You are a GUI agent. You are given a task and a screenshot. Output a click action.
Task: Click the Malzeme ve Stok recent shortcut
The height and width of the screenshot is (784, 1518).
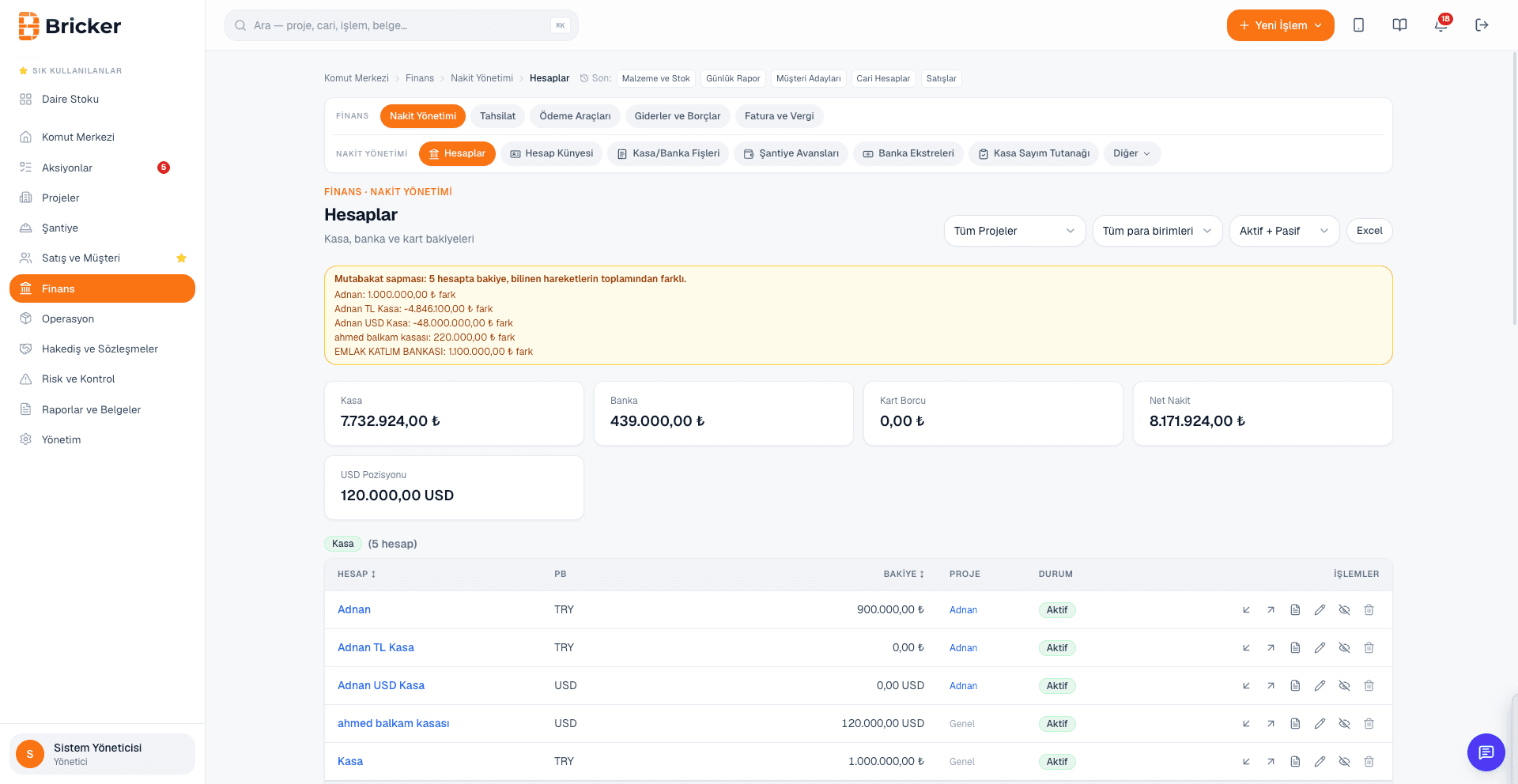coord(655,79)
